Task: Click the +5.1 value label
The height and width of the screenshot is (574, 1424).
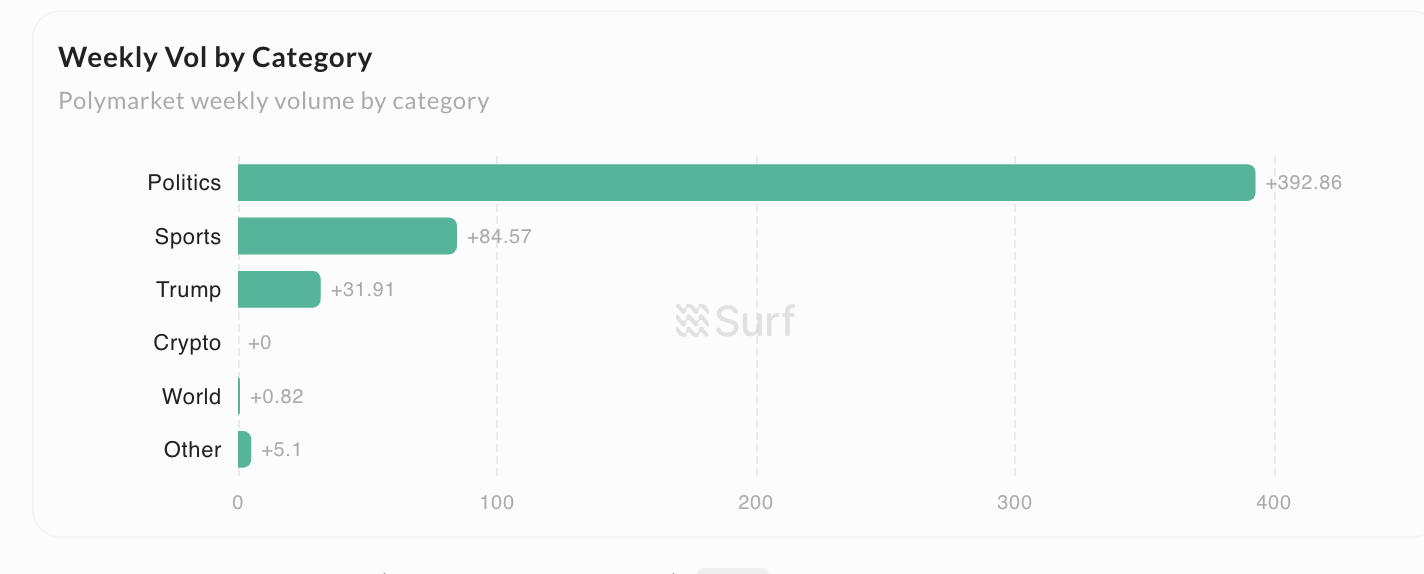Action: tap(281, 450)
